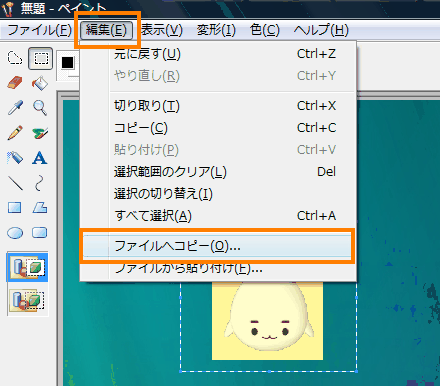
Task: Open the ファイル(F) menu
Action: coord(39,30)
